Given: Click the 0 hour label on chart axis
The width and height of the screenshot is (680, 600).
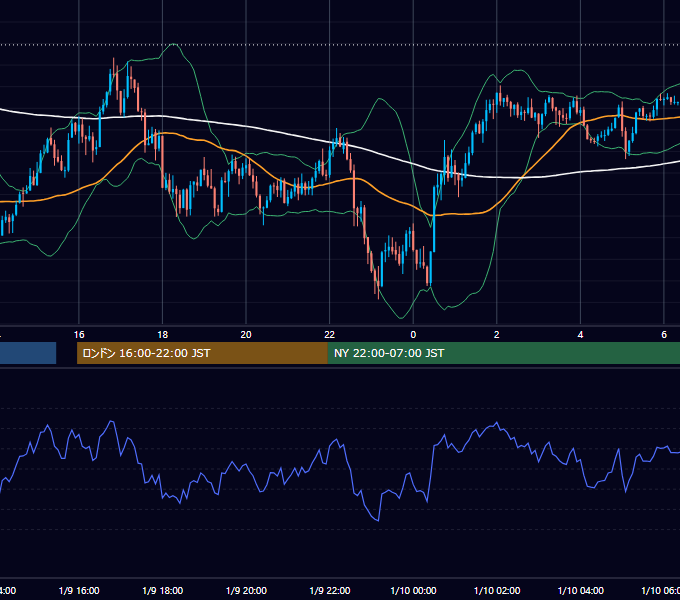Looking at the screenshot, I should tap(413, 335).
